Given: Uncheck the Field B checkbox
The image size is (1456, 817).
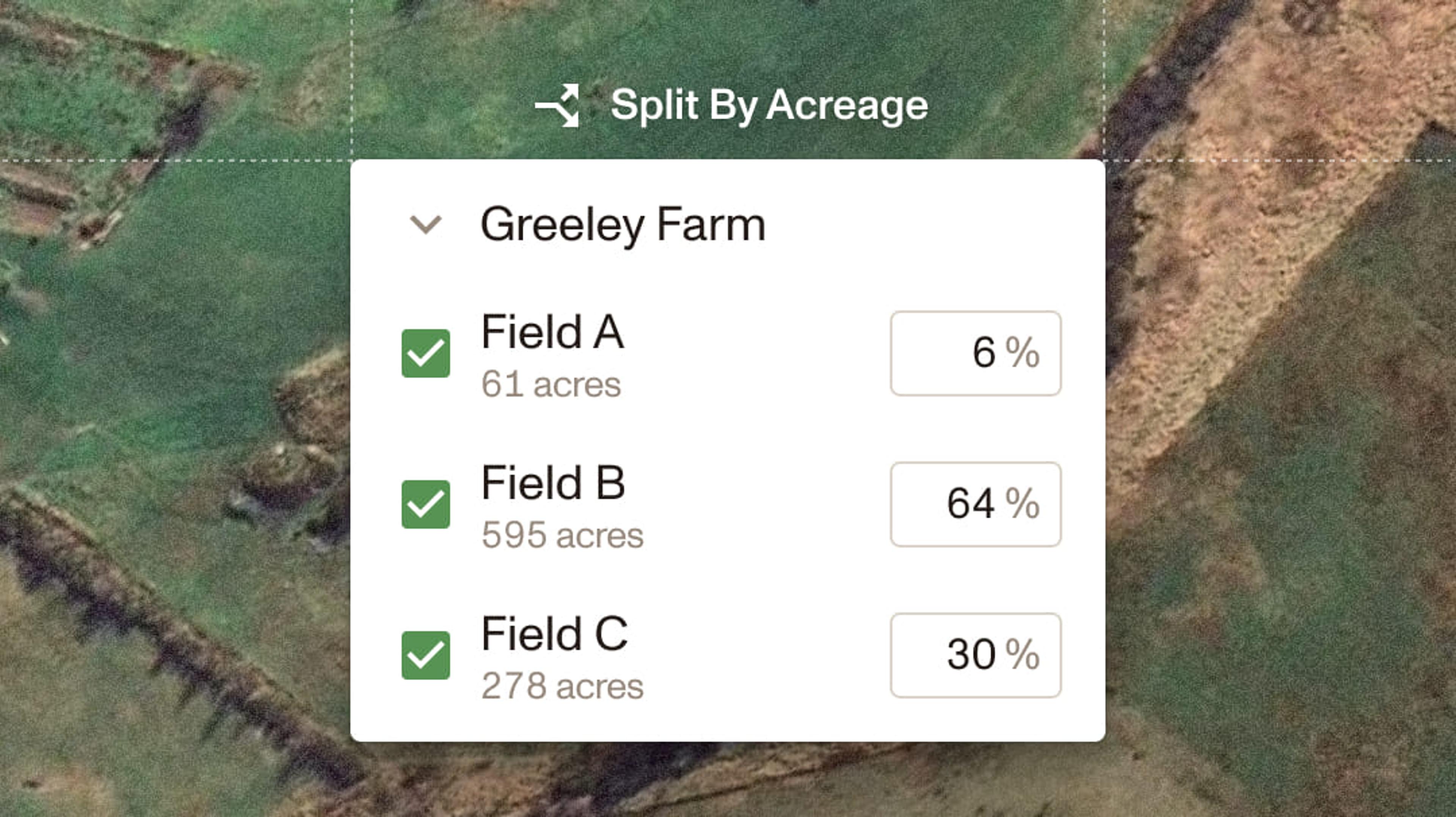Looking at the screenshot, I should point(425,504).
